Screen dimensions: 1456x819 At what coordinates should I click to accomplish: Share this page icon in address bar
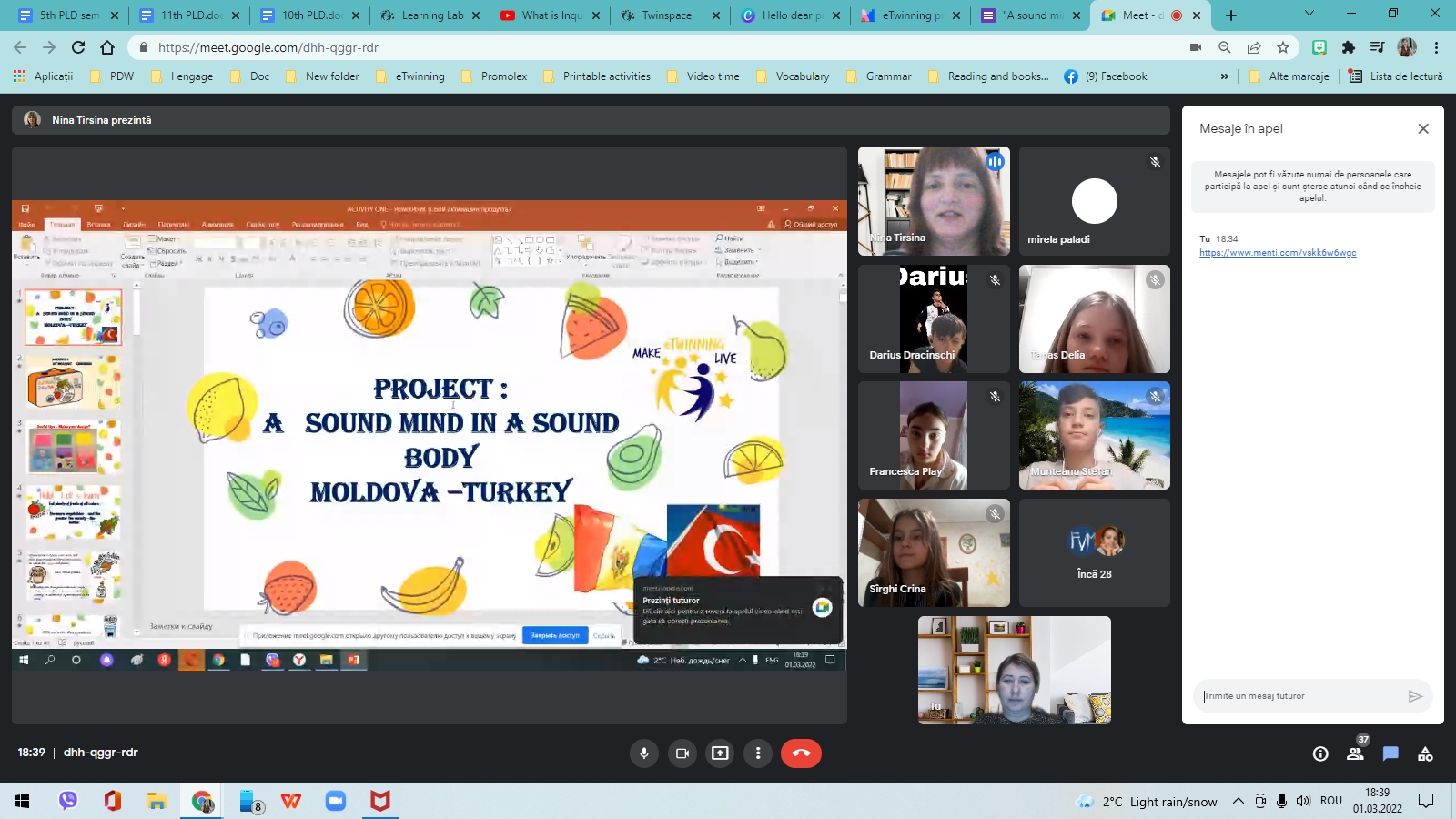(x=1254, y=47)
